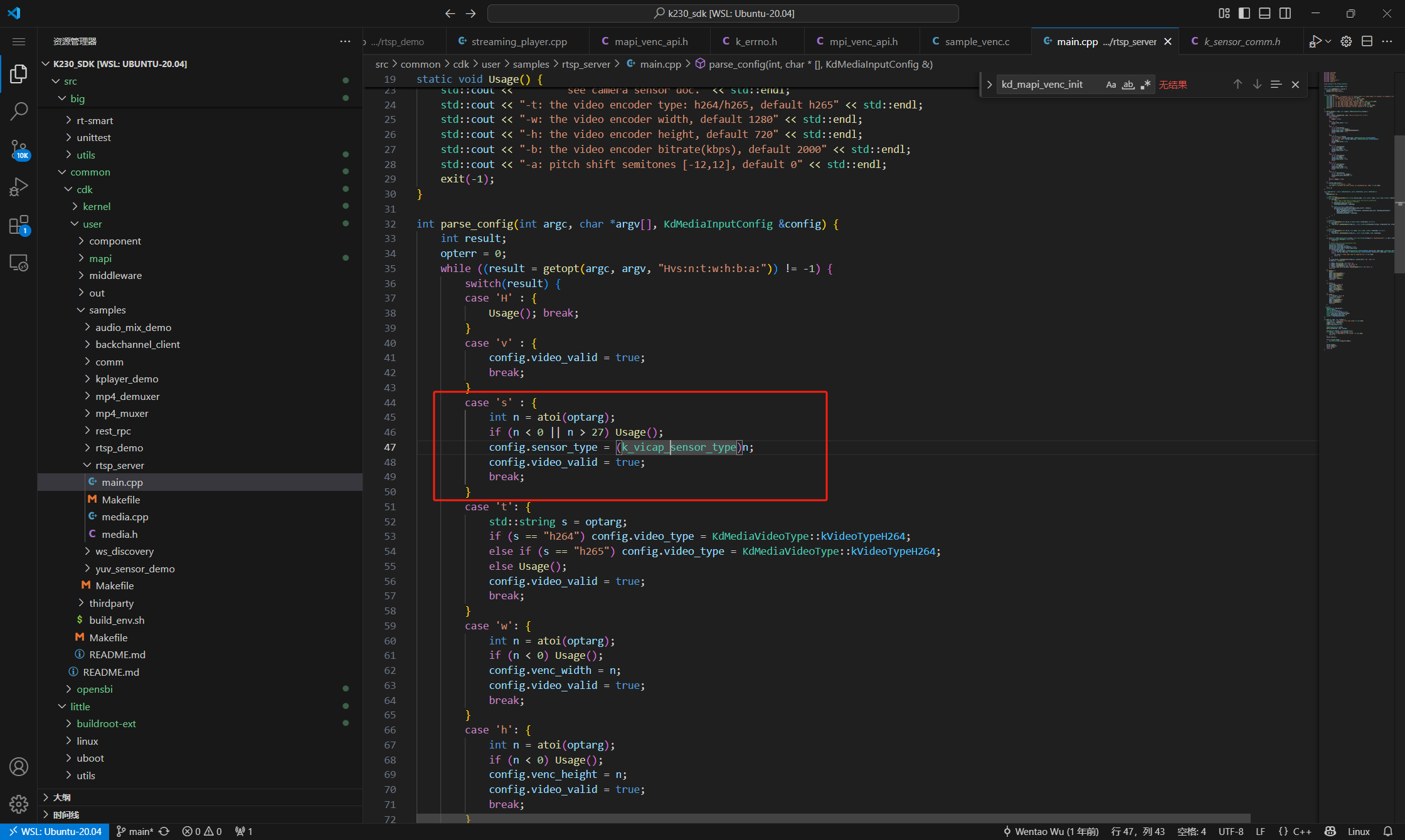1405x840 pixels.
Task: Open the Accounts menu icon
Action: (19, 766)
